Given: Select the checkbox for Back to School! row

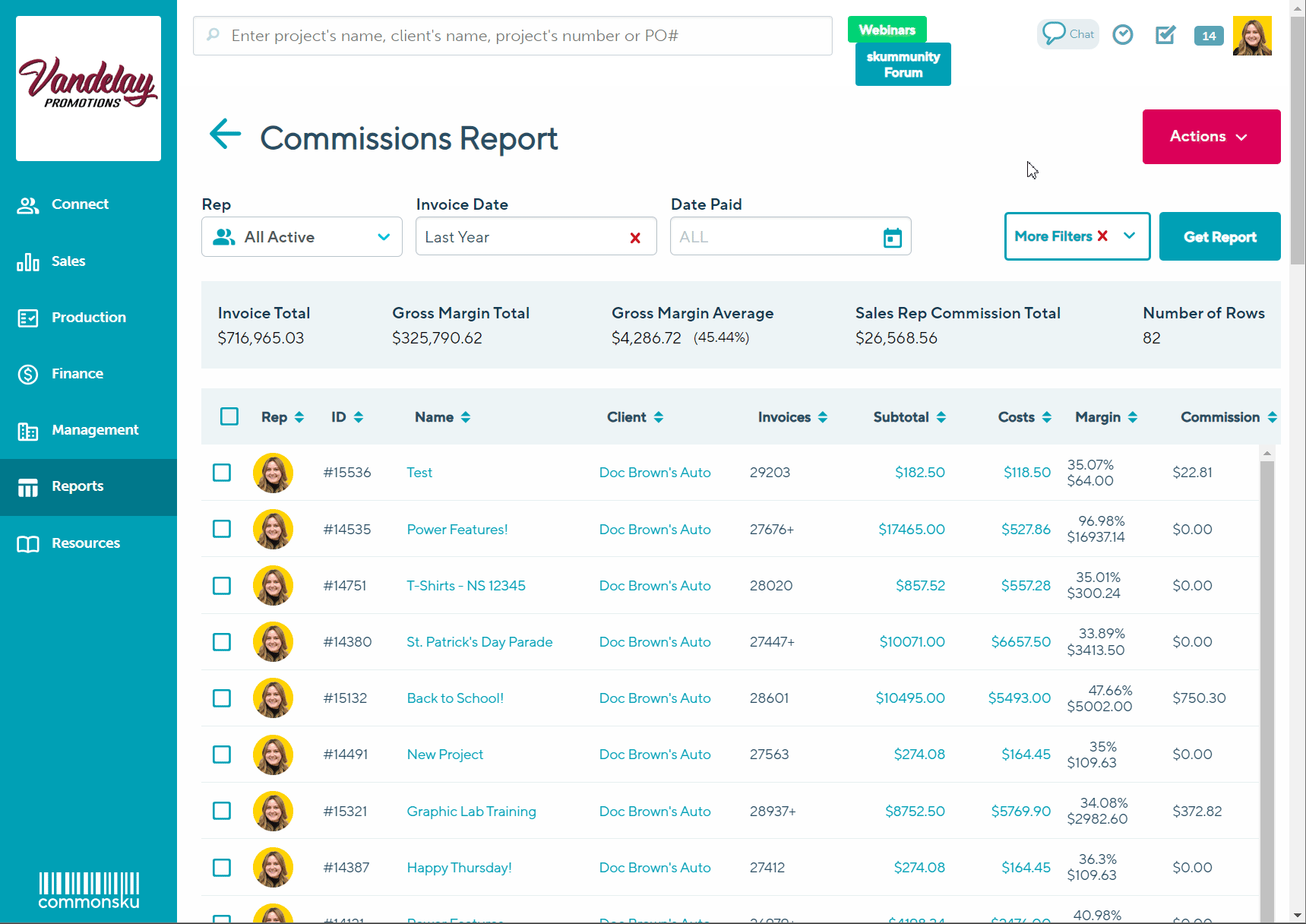Looking at the screenshot, I should tap(222, 698).
